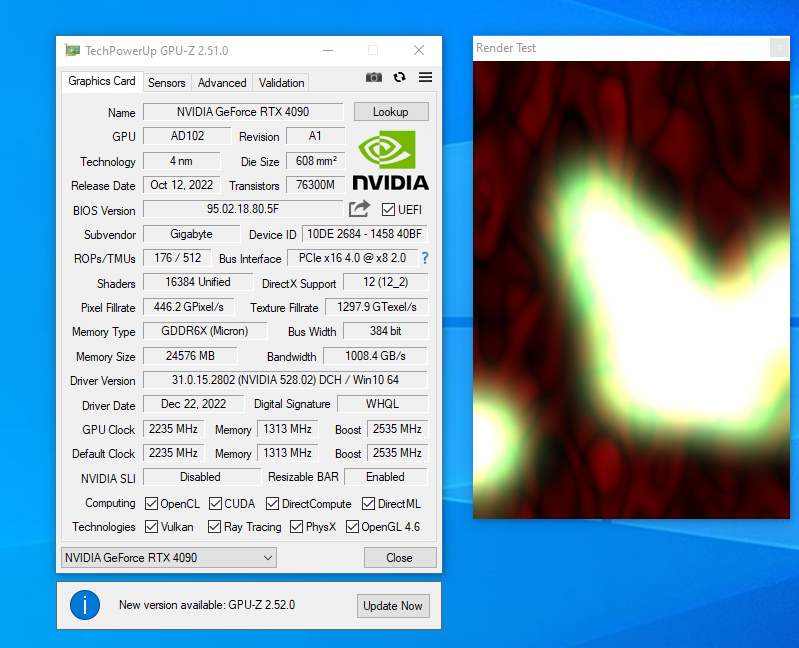Close the Render Test window
The image size is (799, 648).
coord(780,48)
